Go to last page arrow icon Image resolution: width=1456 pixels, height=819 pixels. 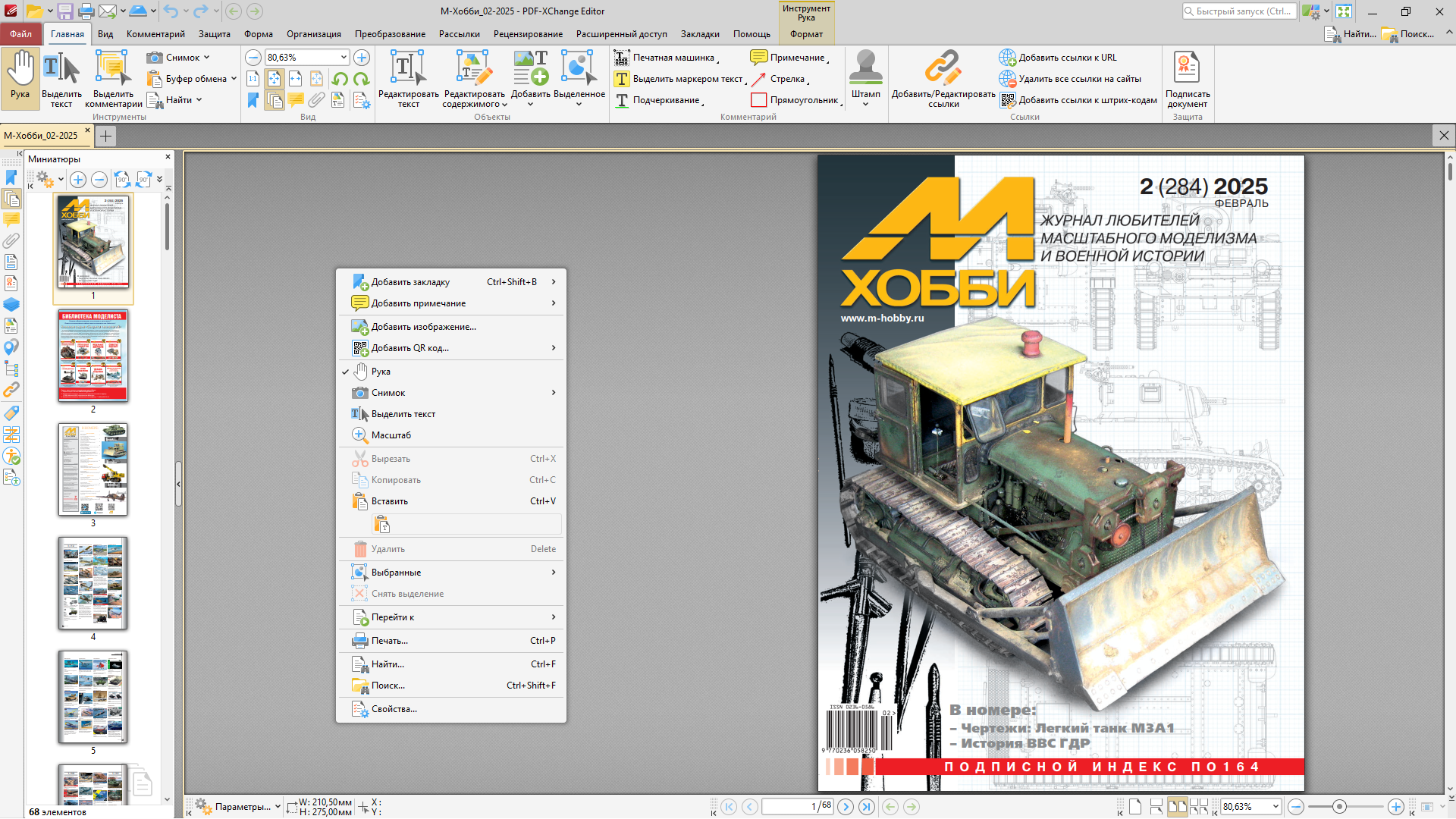click(867, 807)
